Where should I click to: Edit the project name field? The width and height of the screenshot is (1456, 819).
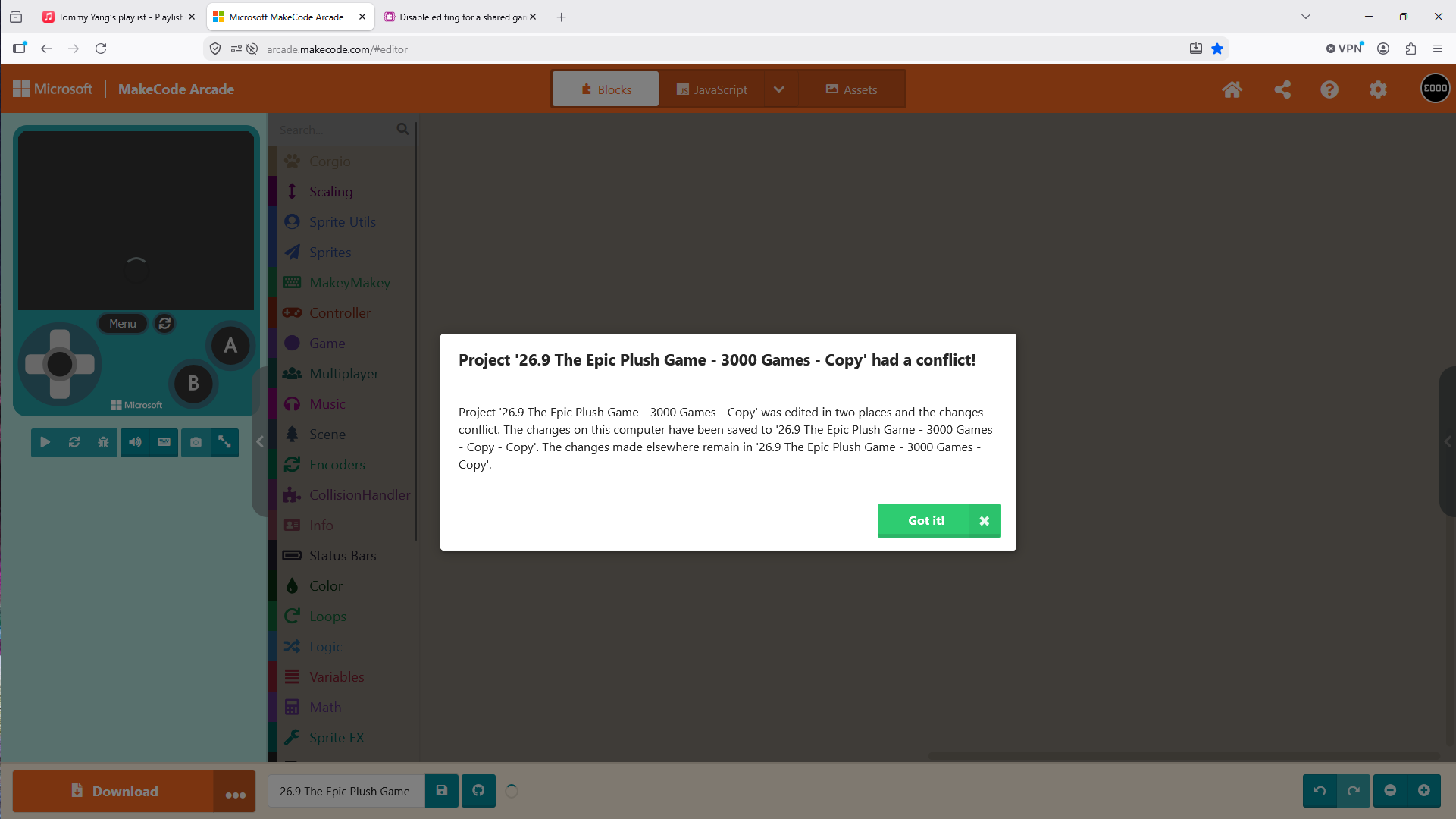(x=346, y=792)
